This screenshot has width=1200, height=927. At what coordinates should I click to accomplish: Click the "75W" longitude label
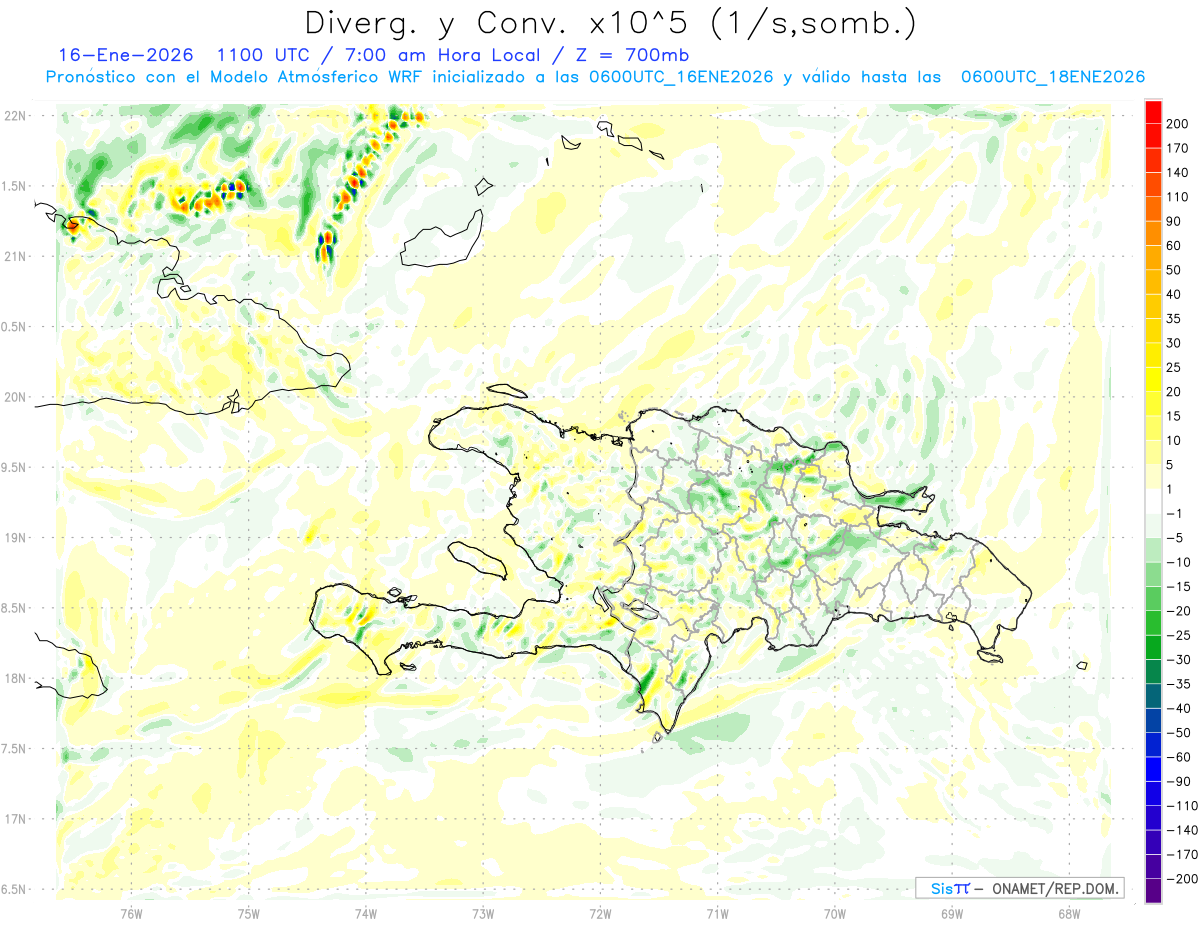(249, 914)
